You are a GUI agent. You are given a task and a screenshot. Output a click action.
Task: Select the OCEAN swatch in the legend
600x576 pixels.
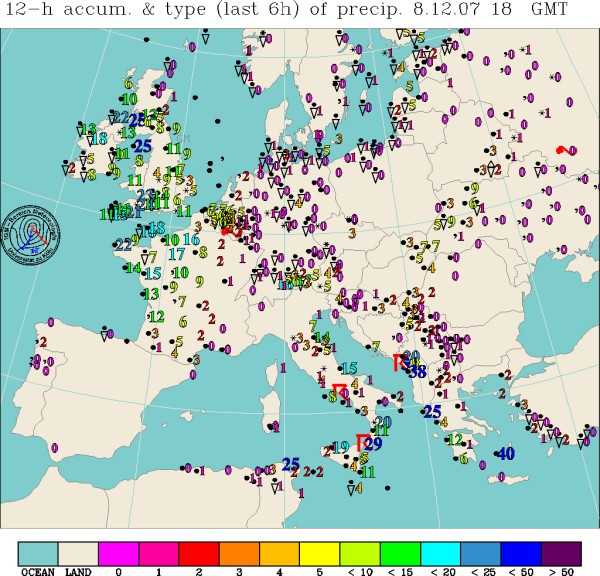click(x=38, y=552)
